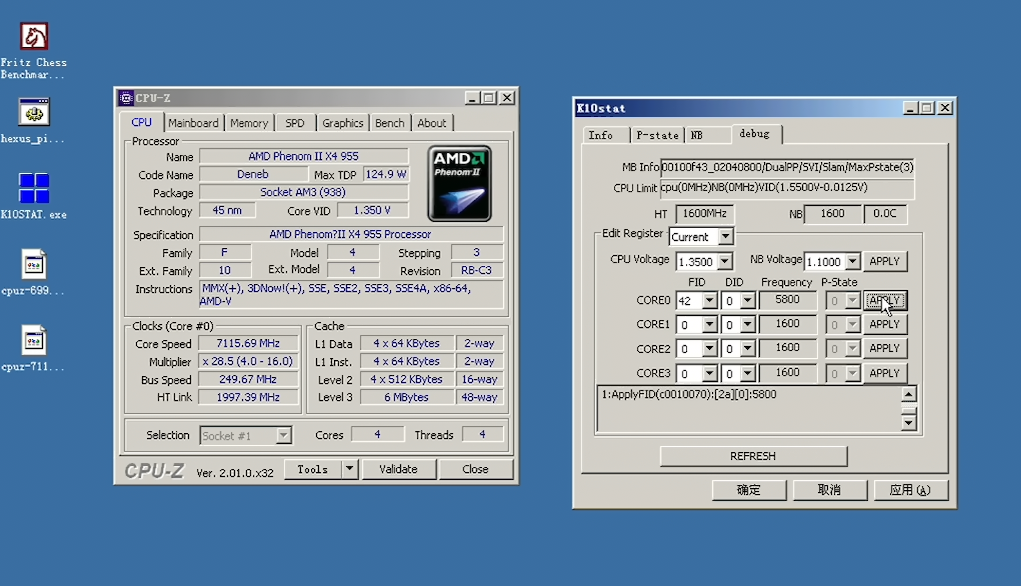Viewport: 1021px width, 586px height.
Task: Click the log scrollbar down arrow
Action: coord(908,423)
